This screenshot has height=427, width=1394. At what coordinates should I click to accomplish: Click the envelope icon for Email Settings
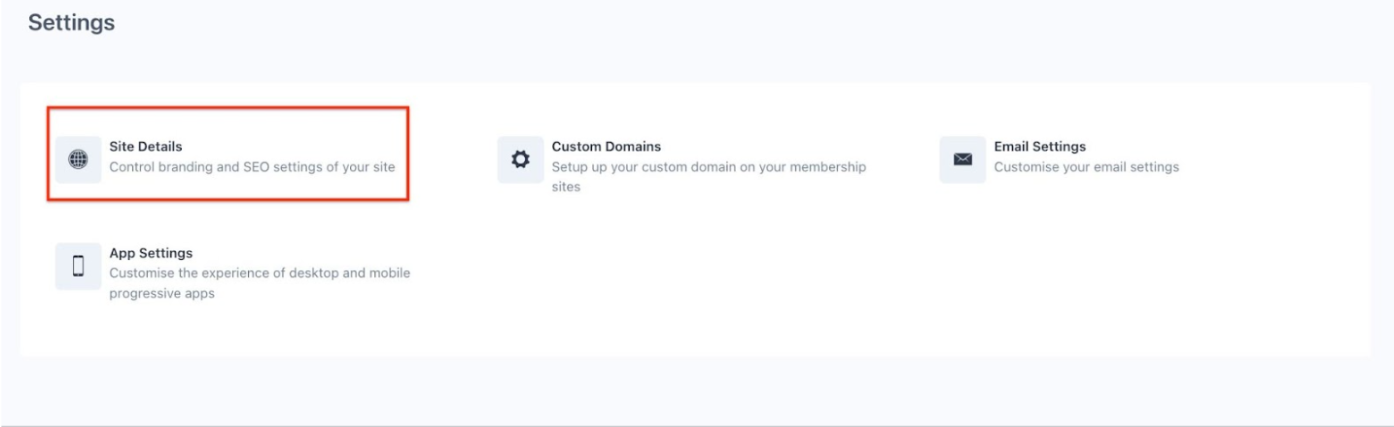[962, 160]
